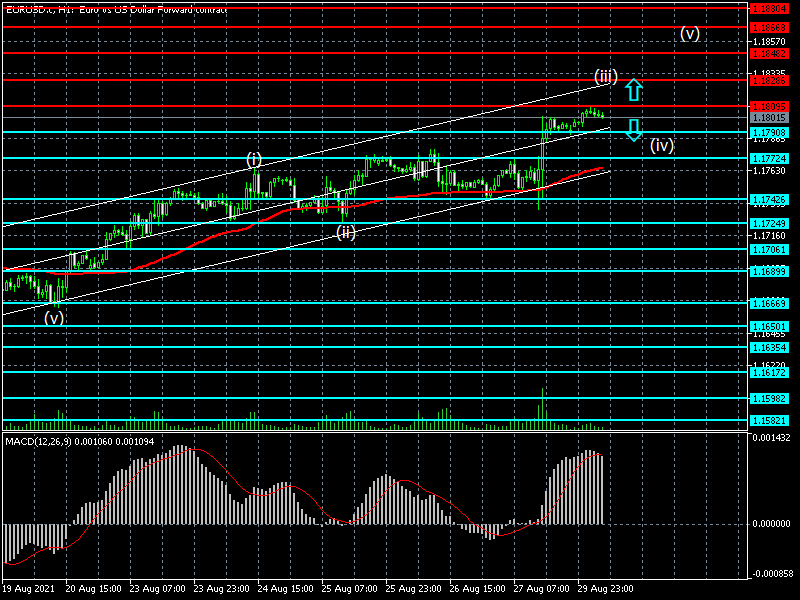Click the 19 Aug 2021 time axis label
The image size is (800, 600).
(29, 589)
